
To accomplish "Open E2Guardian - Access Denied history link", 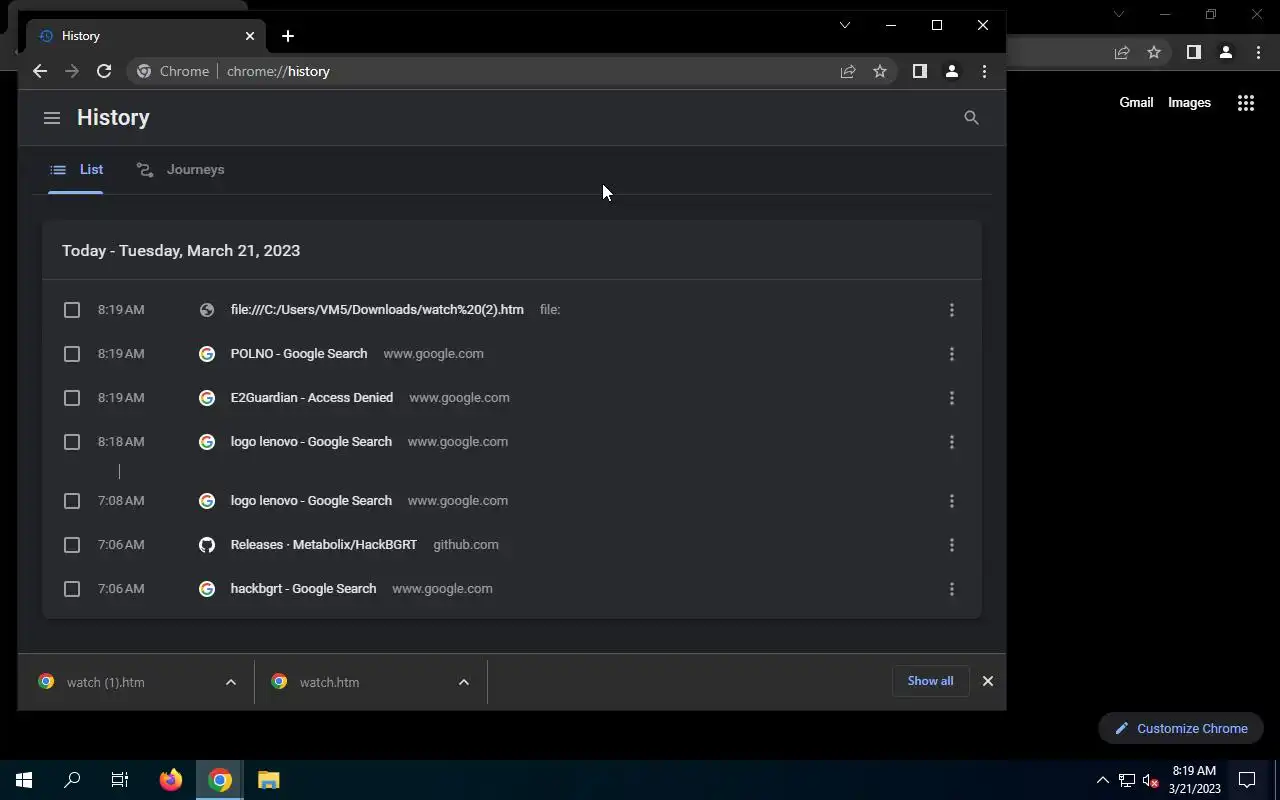I will (312, 398).
